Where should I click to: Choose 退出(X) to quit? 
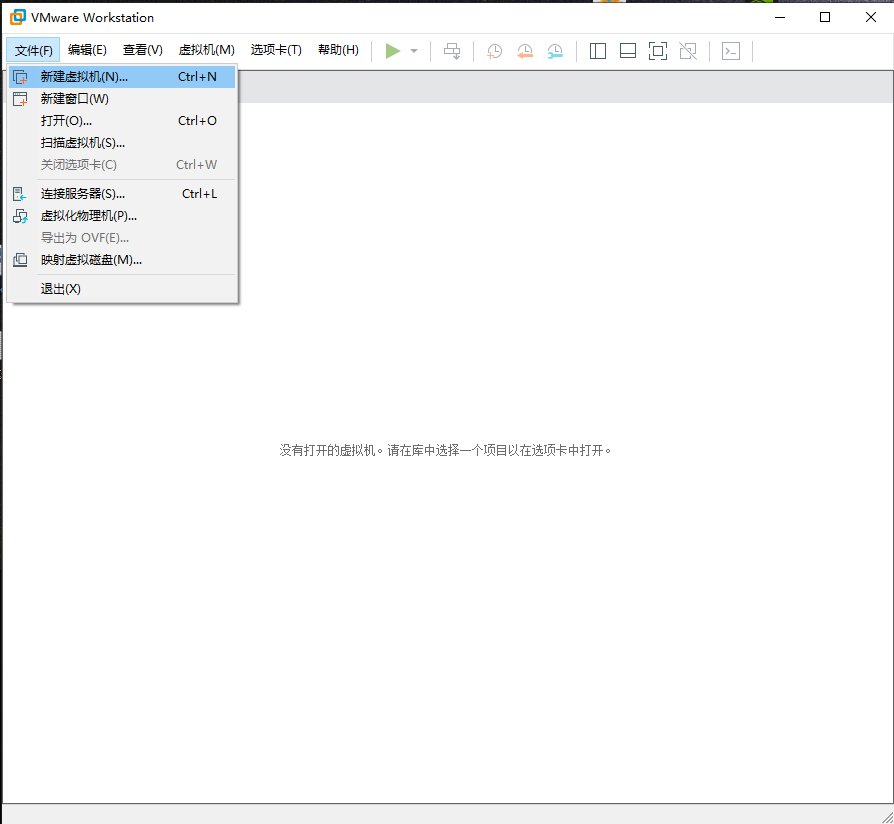coord(122,289)
